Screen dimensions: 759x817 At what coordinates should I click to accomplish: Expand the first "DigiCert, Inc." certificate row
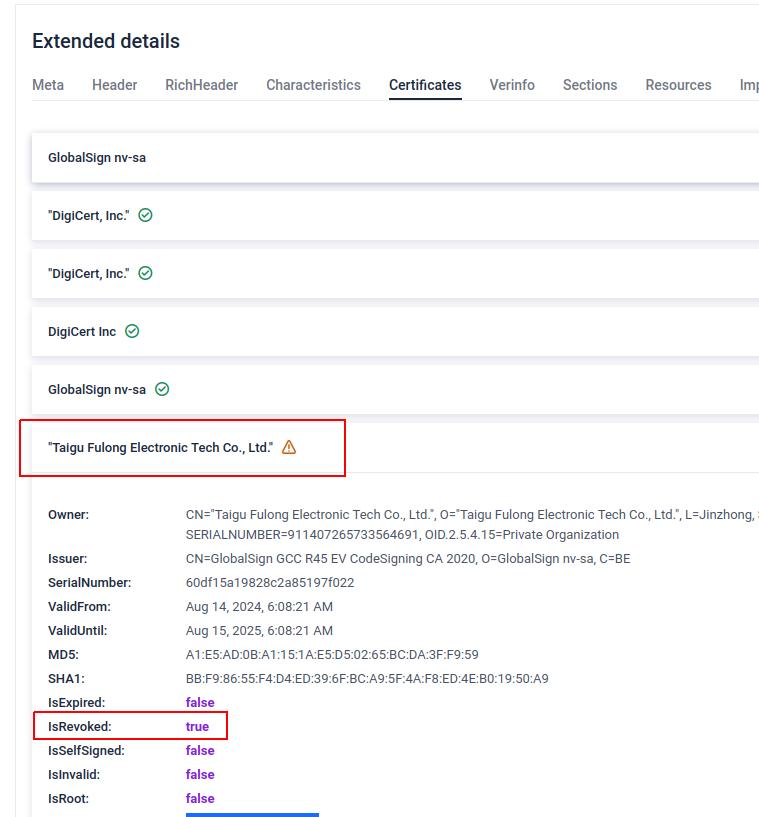(395, 215)
